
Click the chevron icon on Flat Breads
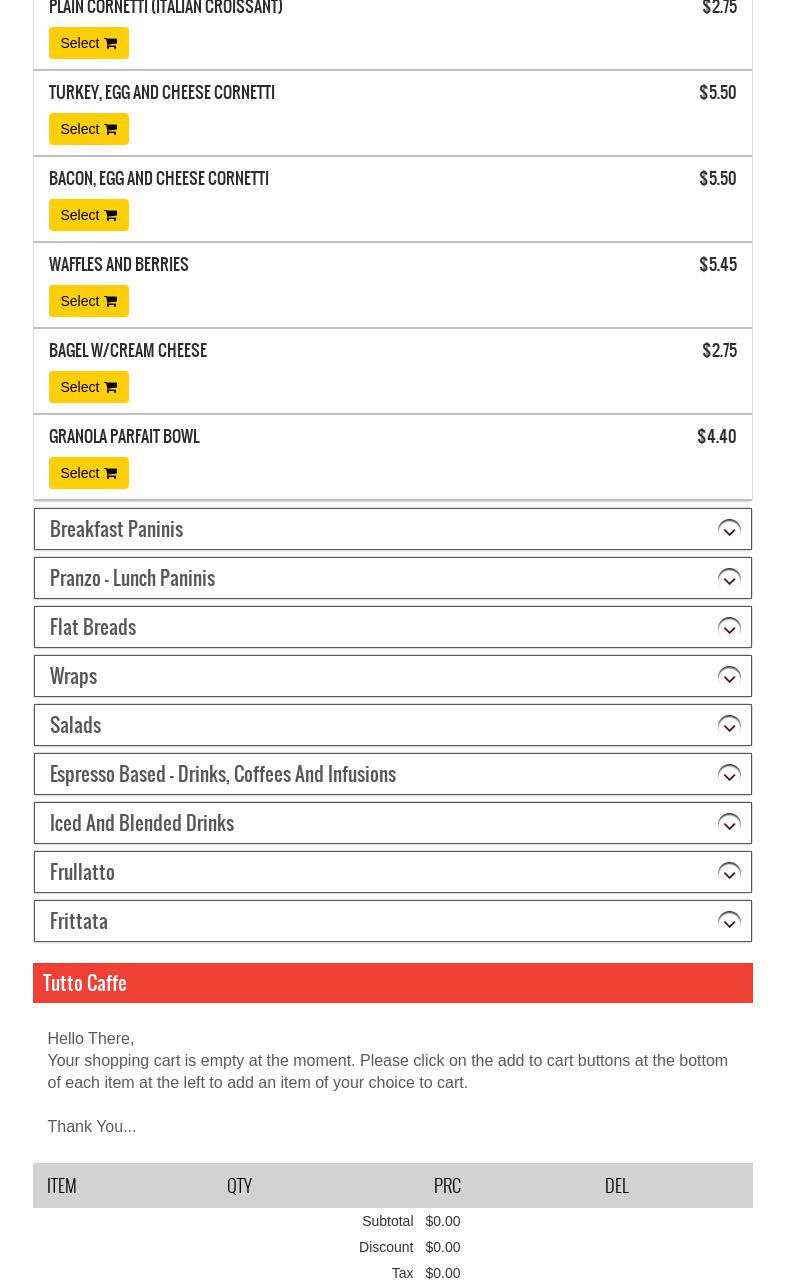coord(729,627)
